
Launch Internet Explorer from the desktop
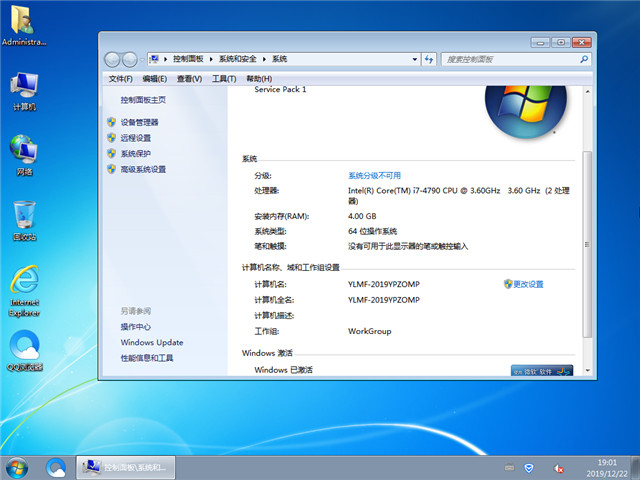pos(24,291)
